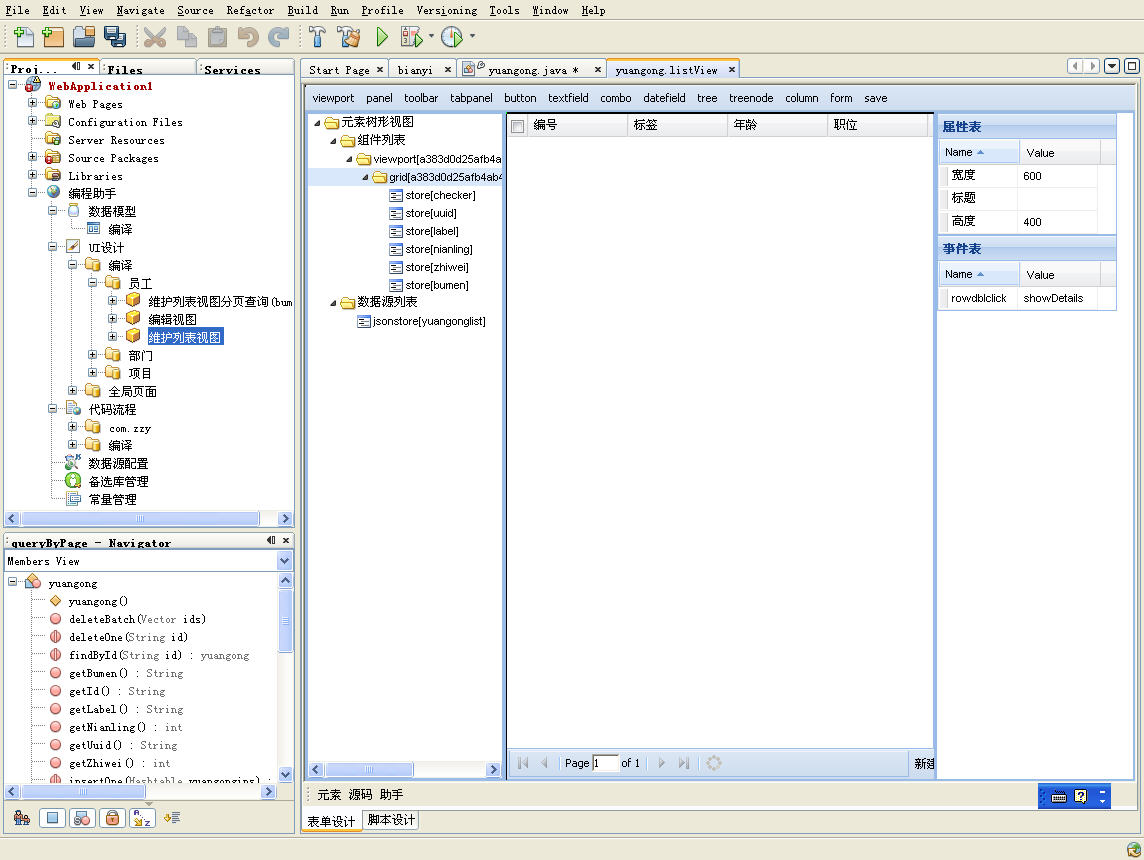Viewport: 1144px width, 860px height.
Task: Add a treenode component from the component bar
Action: (751, 98)
